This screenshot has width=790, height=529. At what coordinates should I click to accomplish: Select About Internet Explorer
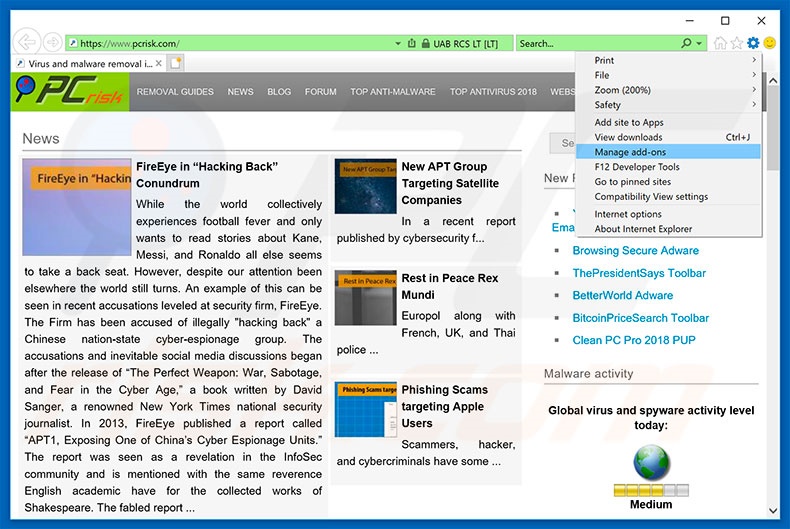coord(668,229)
